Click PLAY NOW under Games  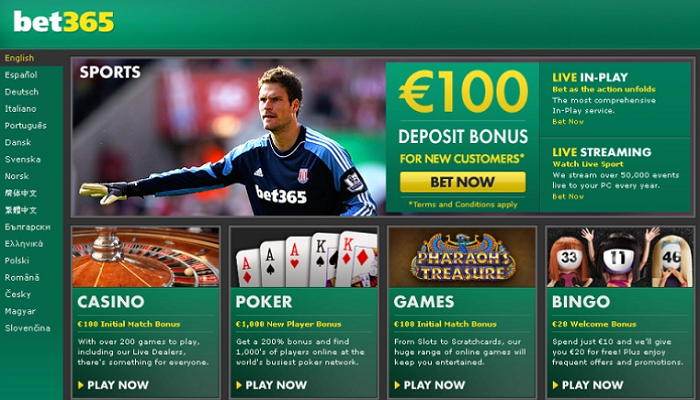pyautogui.click(x=429, y=385)
